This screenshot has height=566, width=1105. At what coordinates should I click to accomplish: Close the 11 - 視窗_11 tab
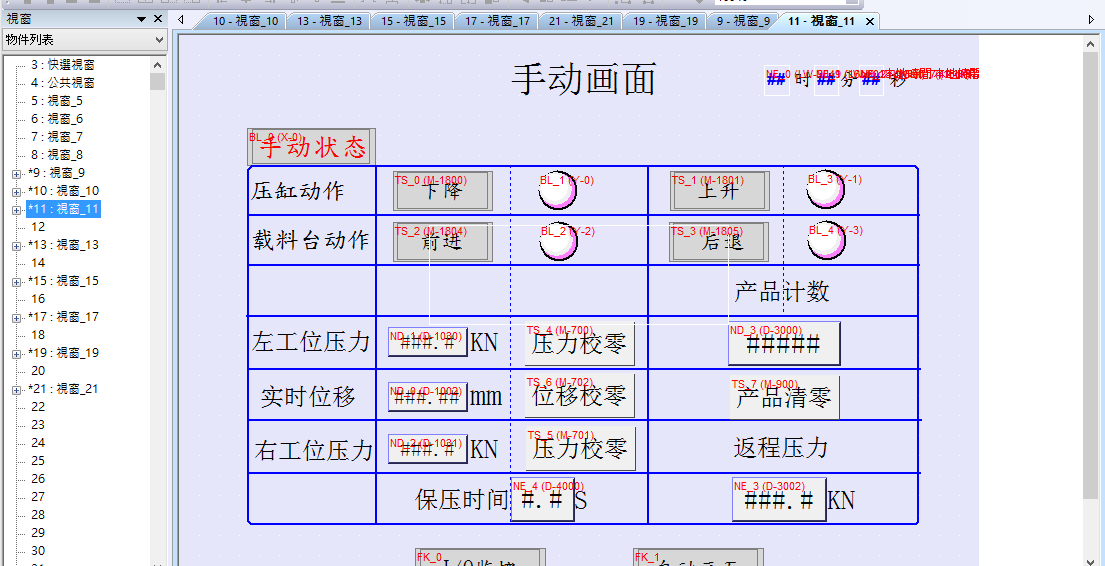coord(869,21)
